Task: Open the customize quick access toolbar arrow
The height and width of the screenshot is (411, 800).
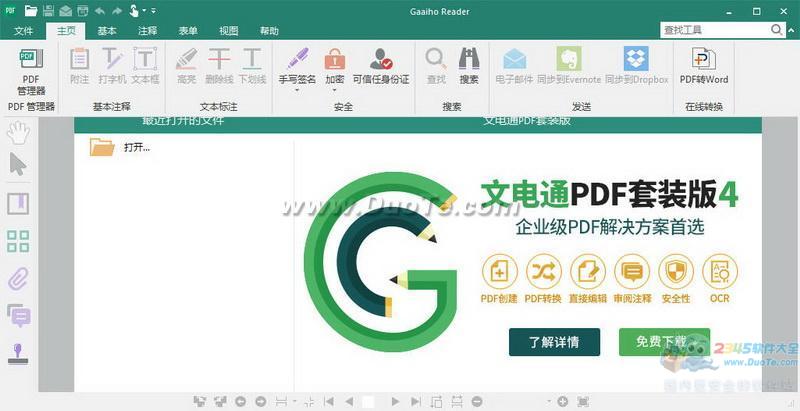Action: [154, 11]
